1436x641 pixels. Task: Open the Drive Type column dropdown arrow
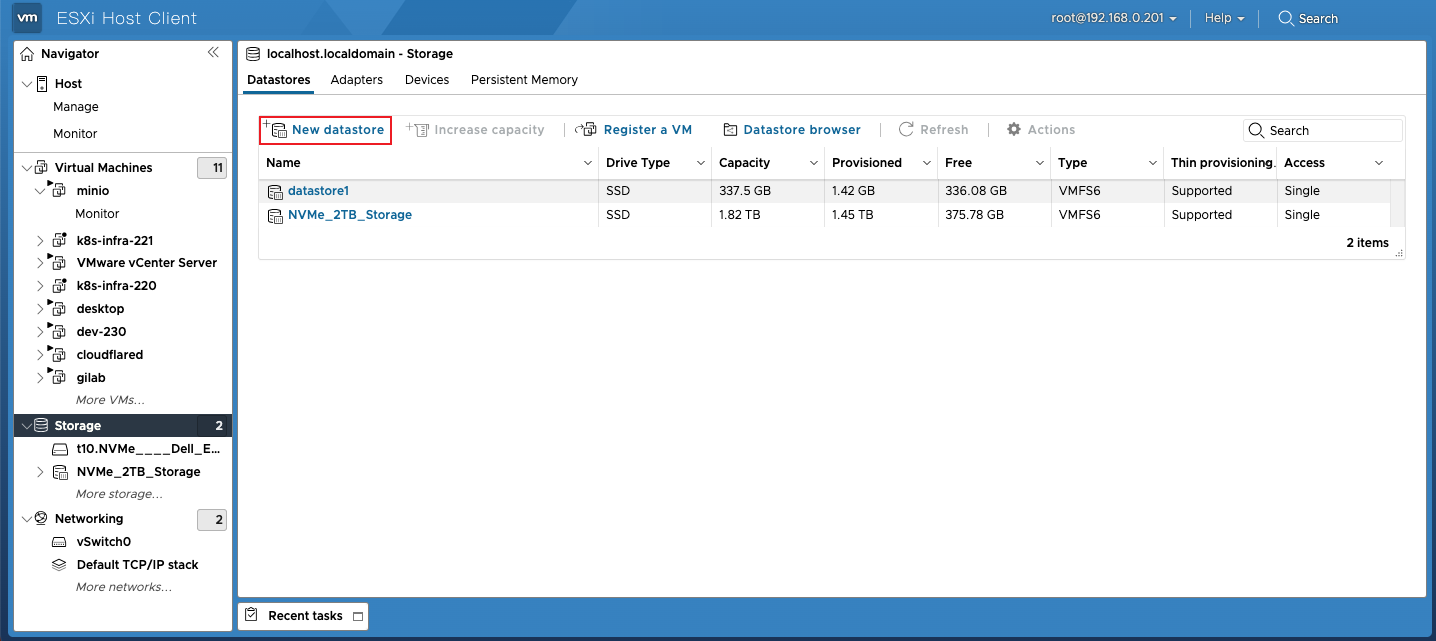point(701,163)
